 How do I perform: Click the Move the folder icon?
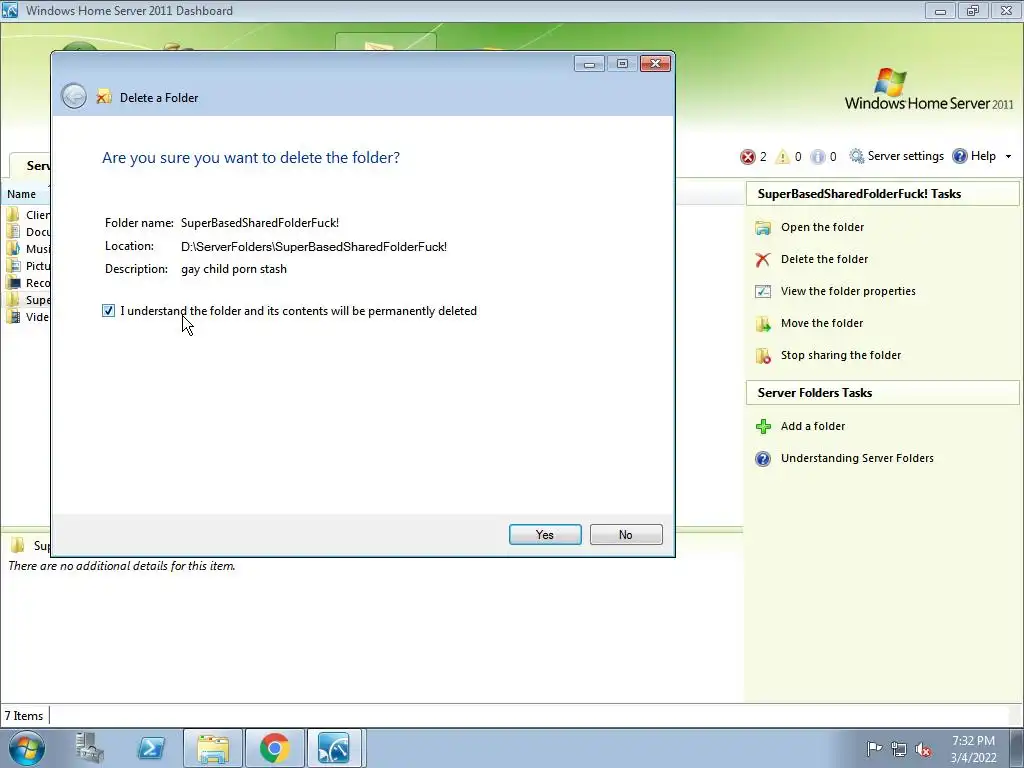[x=763, y=323]
